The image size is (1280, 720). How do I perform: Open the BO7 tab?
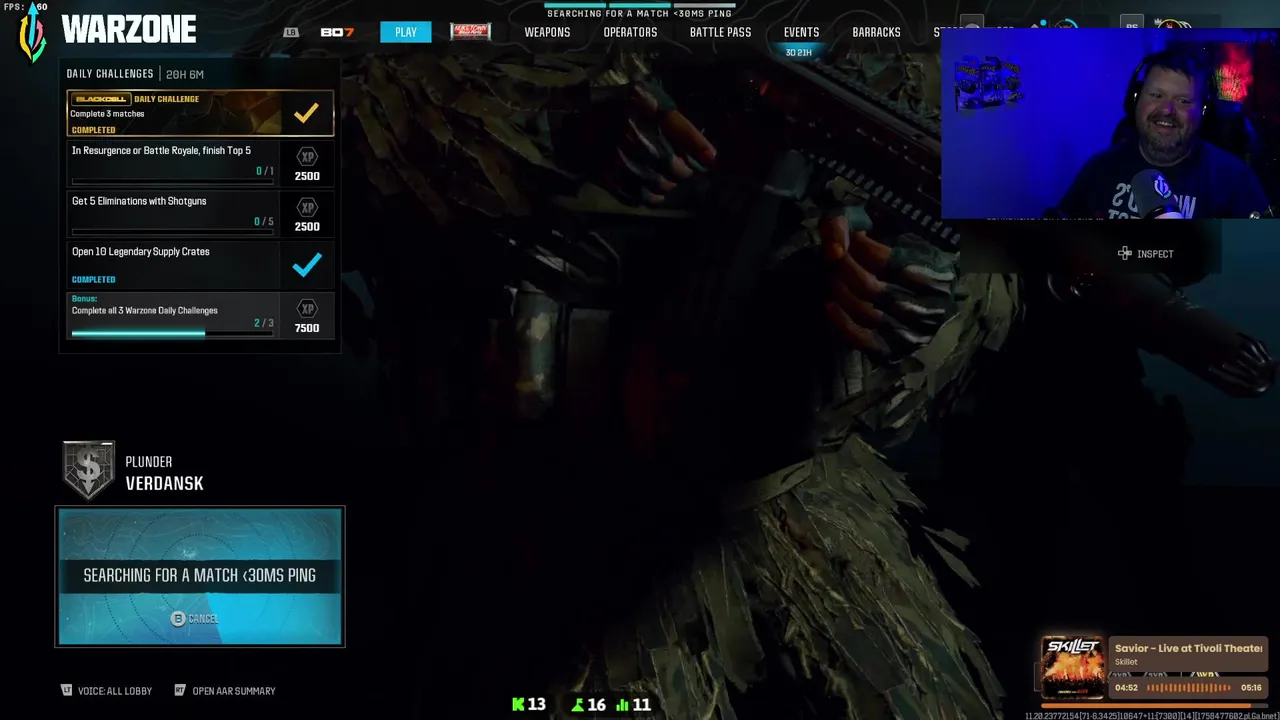(x=337, y=32)
